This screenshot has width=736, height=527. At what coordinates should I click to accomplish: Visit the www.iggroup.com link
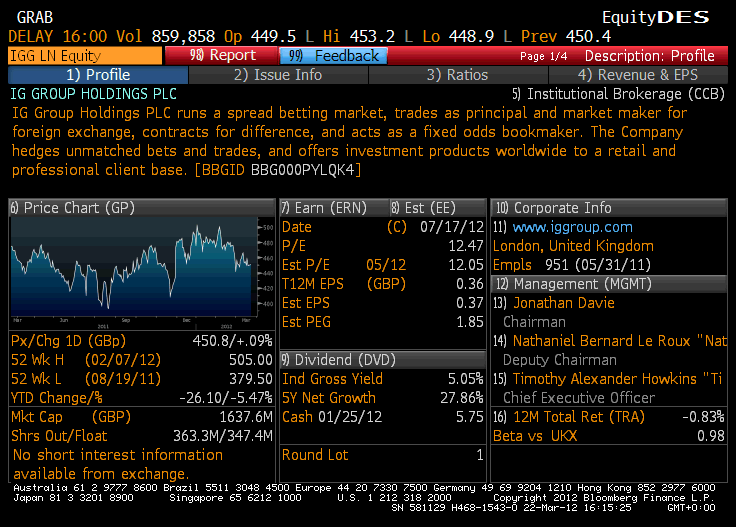(572, 227)
